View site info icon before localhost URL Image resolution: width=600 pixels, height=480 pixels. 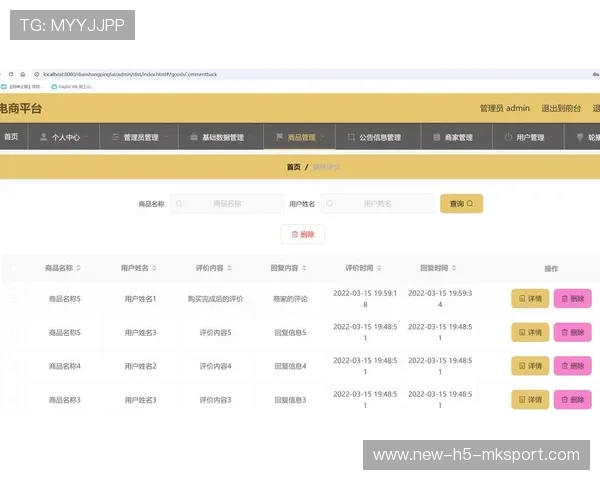[x=37, y=74]
